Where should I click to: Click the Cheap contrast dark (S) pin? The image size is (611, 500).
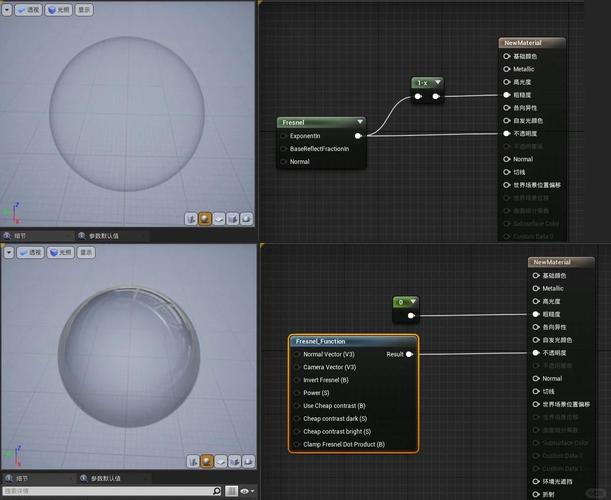tap(297, 419)
